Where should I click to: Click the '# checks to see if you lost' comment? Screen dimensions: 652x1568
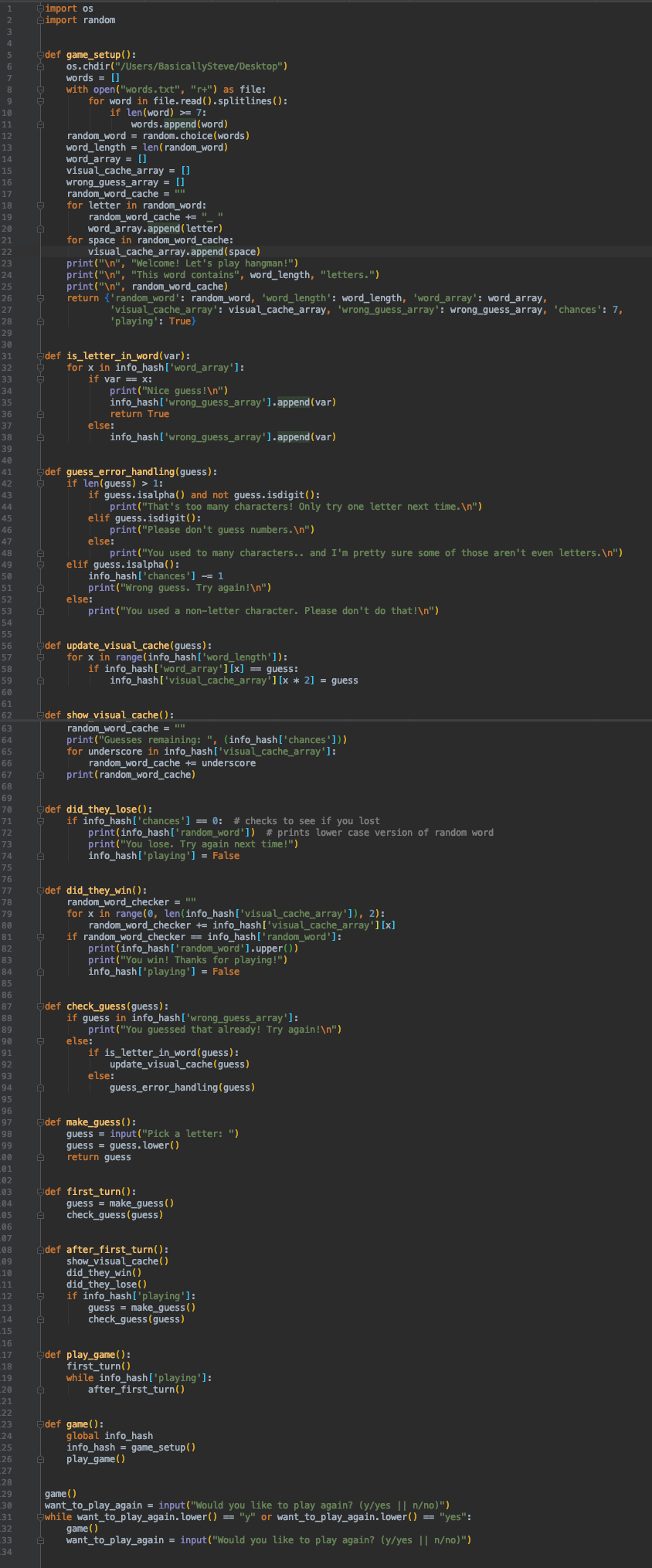pos(307,821)
